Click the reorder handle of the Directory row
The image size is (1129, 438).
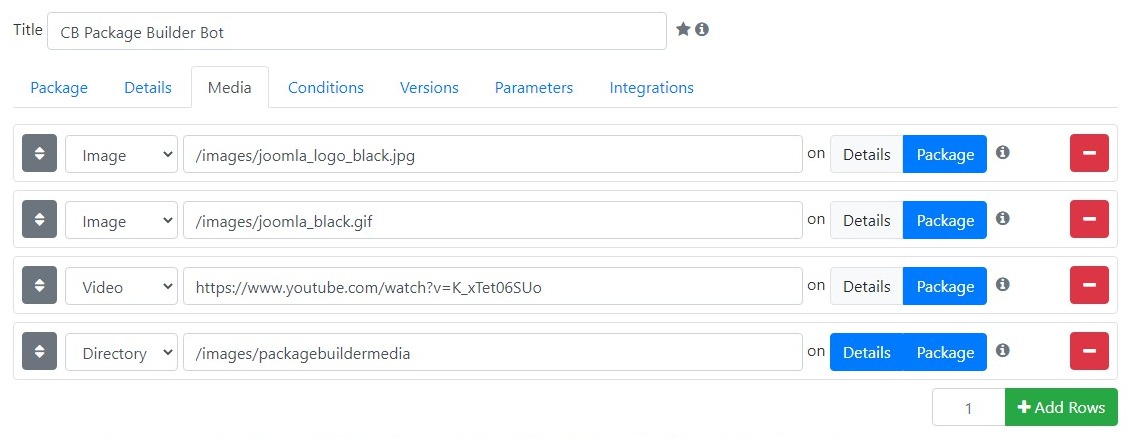[x=40, y=352]
